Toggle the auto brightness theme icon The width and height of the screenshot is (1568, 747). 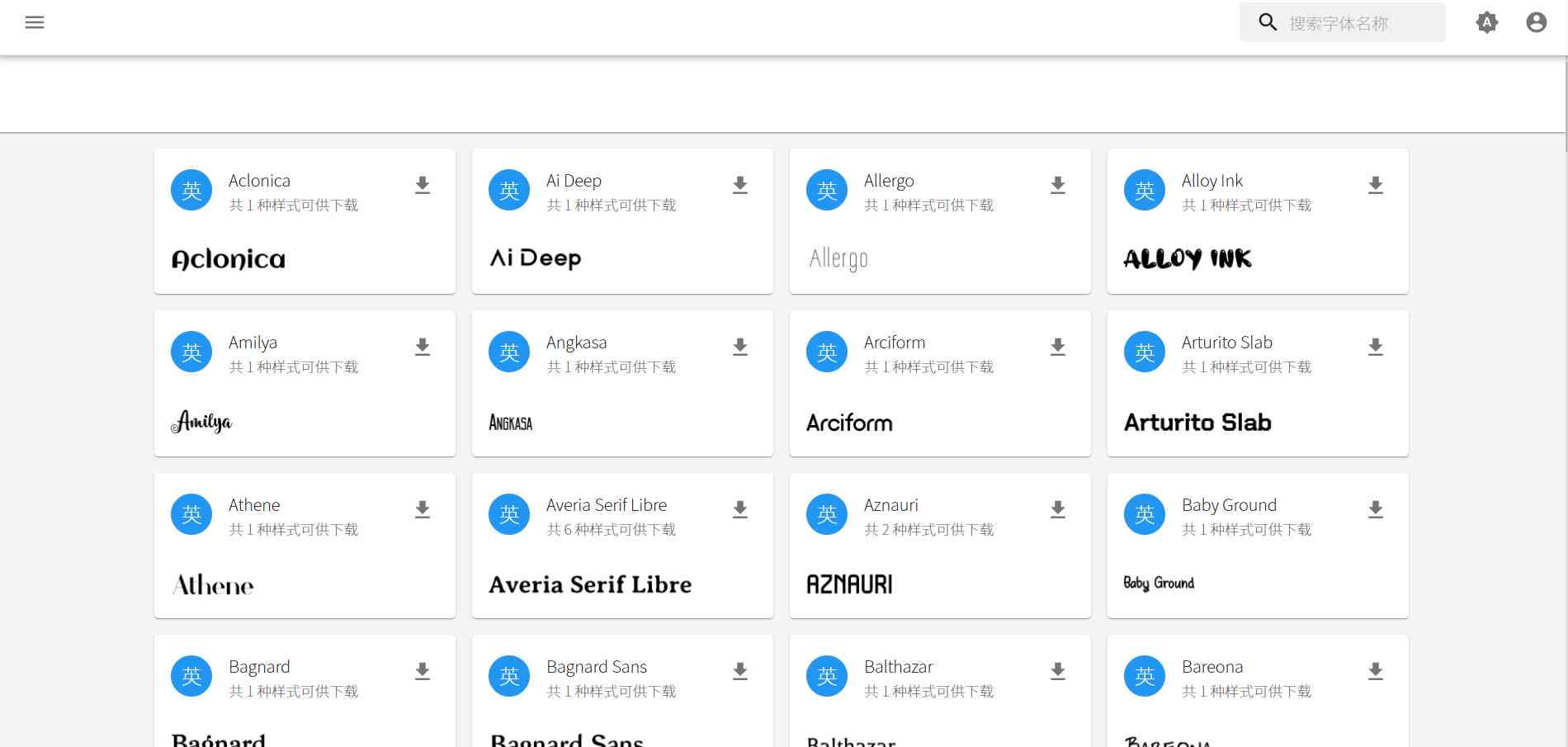pyautogui.click(x=1486, y=22)
